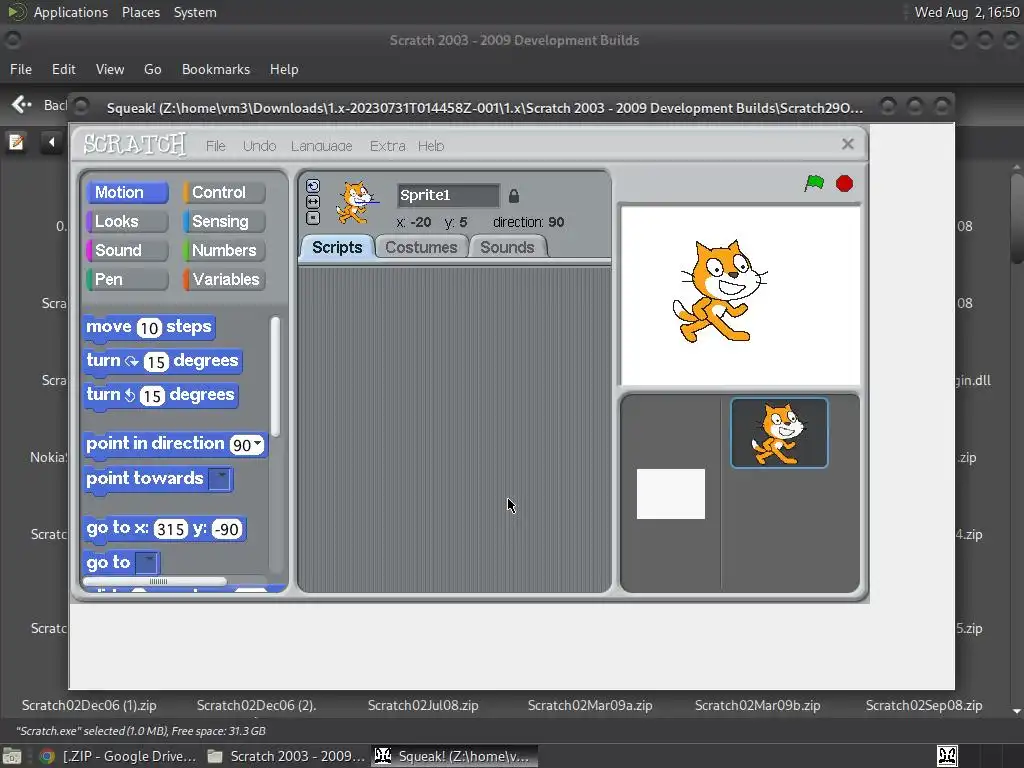This screenshot has height=768, width=1024.
Task: Click the show desktop icon in taskbar
Action: coord(12,756)
